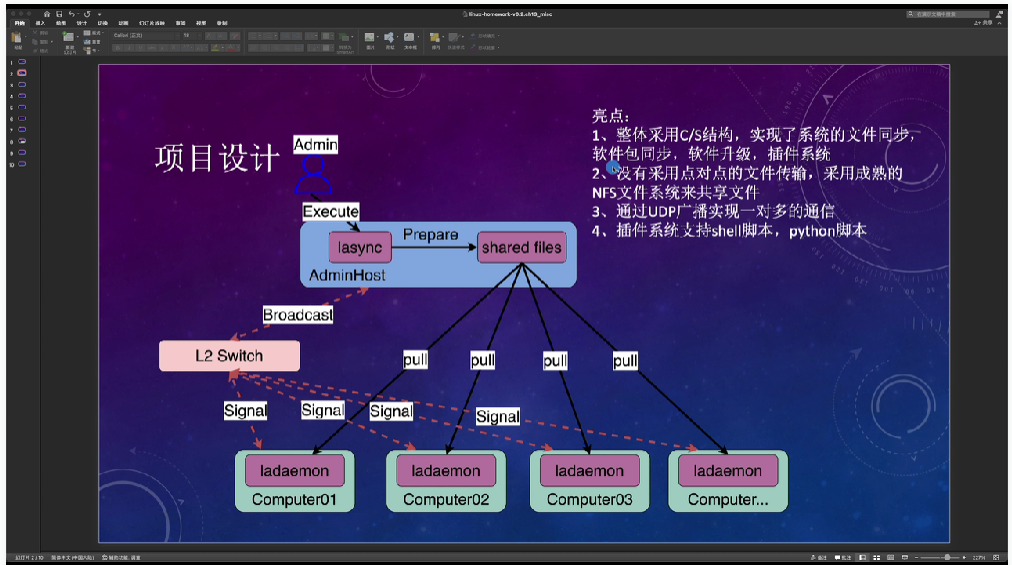Insert a picture using the Picture icon

pyautogui.click(x=369, y=38)
